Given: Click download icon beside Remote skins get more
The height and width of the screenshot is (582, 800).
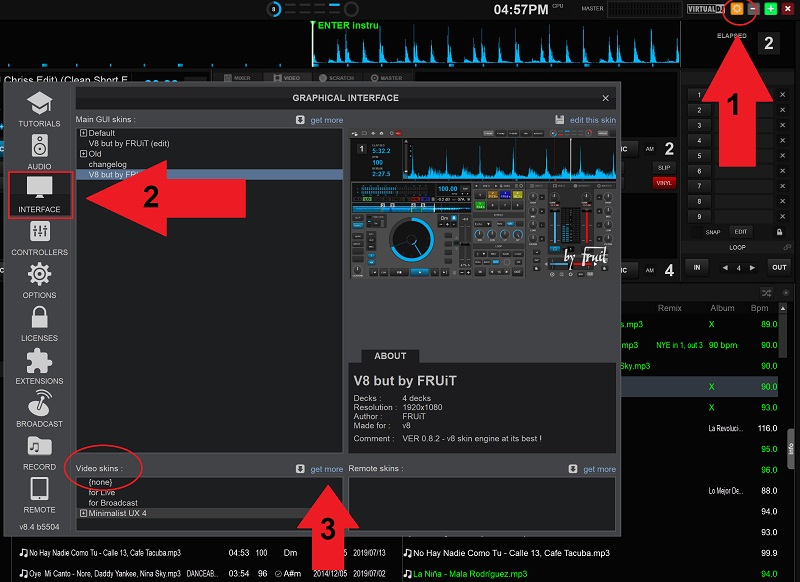Looking at the screenshot, I should pyautogui.click(x=573, y=469).
